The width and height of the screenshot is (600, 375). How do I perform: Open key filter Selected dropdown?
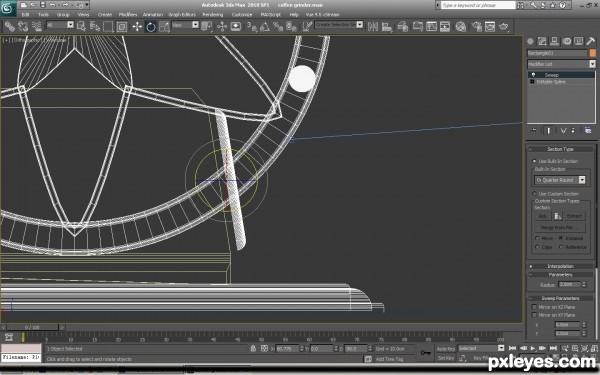click(x=501, y=348)
